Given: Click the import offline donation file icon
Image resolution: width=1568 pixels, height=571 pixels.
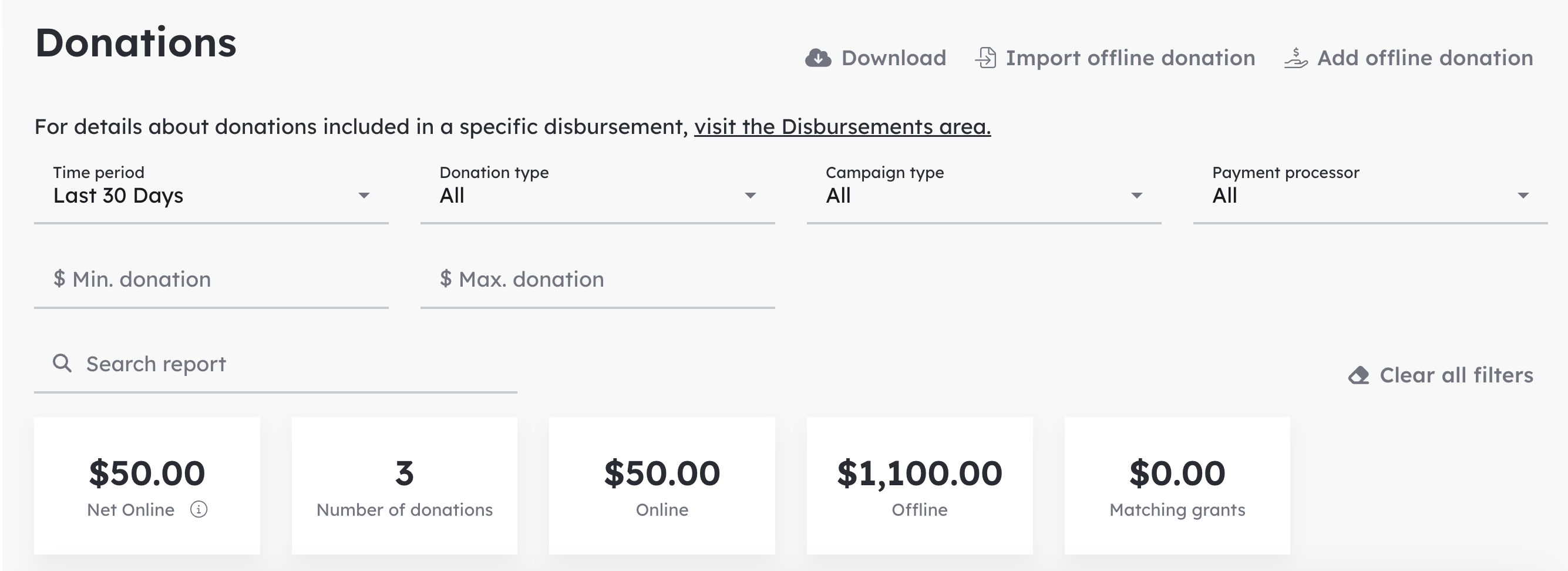Looking at the screenshot, I should 985,58.
